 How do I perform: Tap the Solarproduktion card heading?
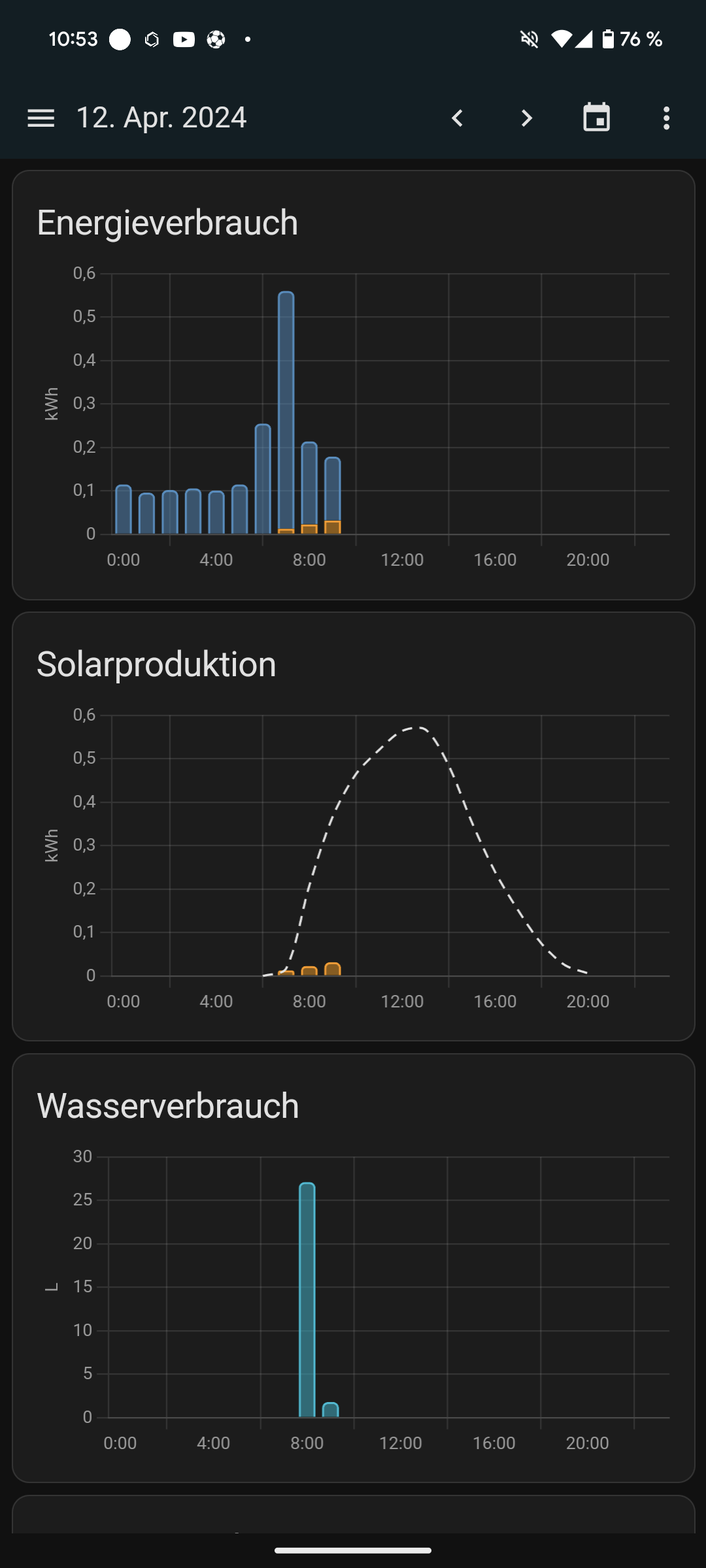156,664
